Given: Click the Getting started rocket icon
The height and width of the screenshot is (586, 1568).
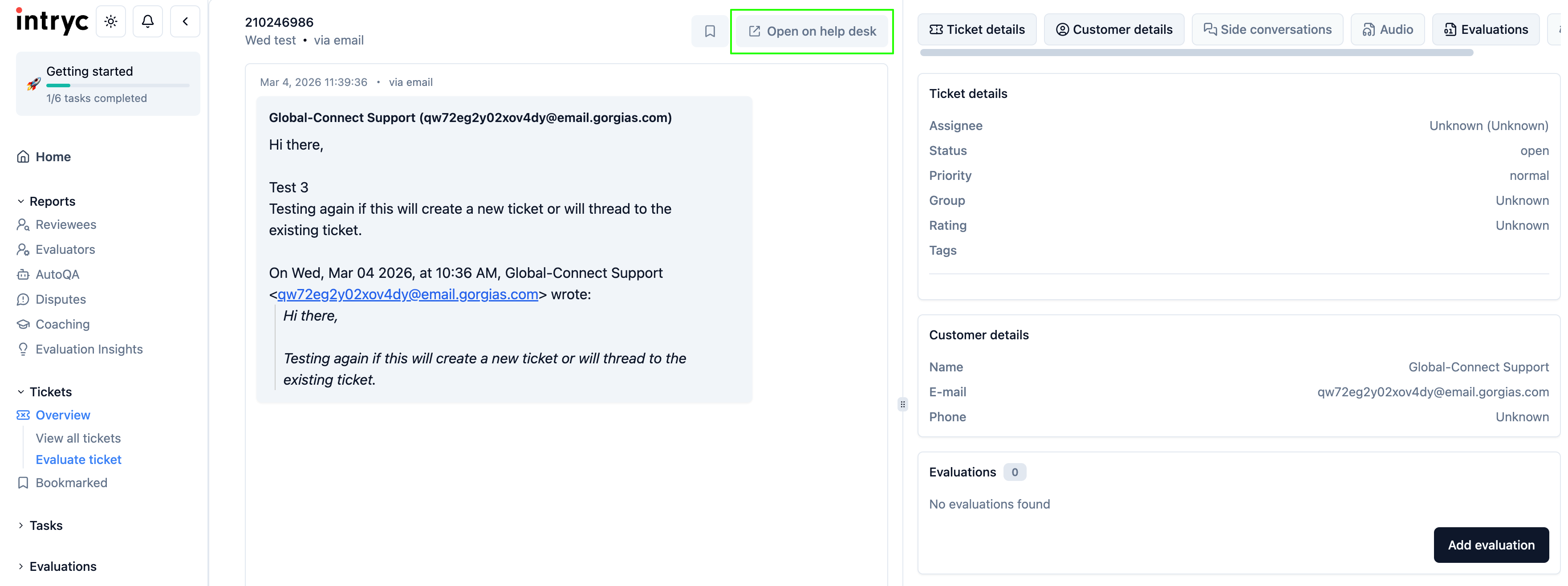Looking at the screenshot, I should tap(33, 84).
